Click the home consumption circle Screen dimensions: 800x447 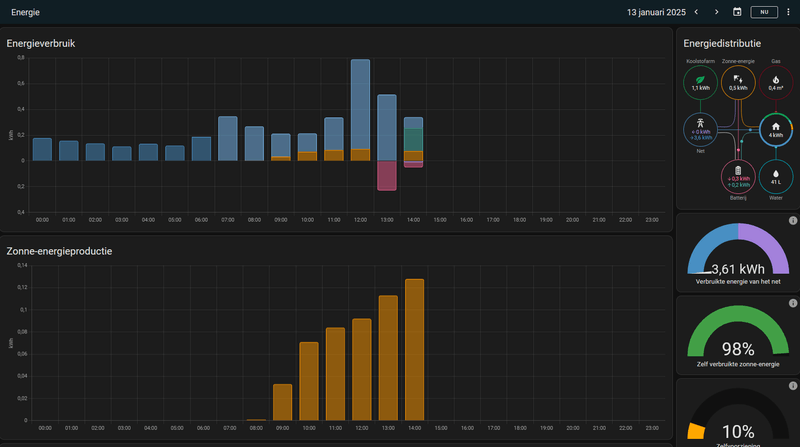(776, 130)
